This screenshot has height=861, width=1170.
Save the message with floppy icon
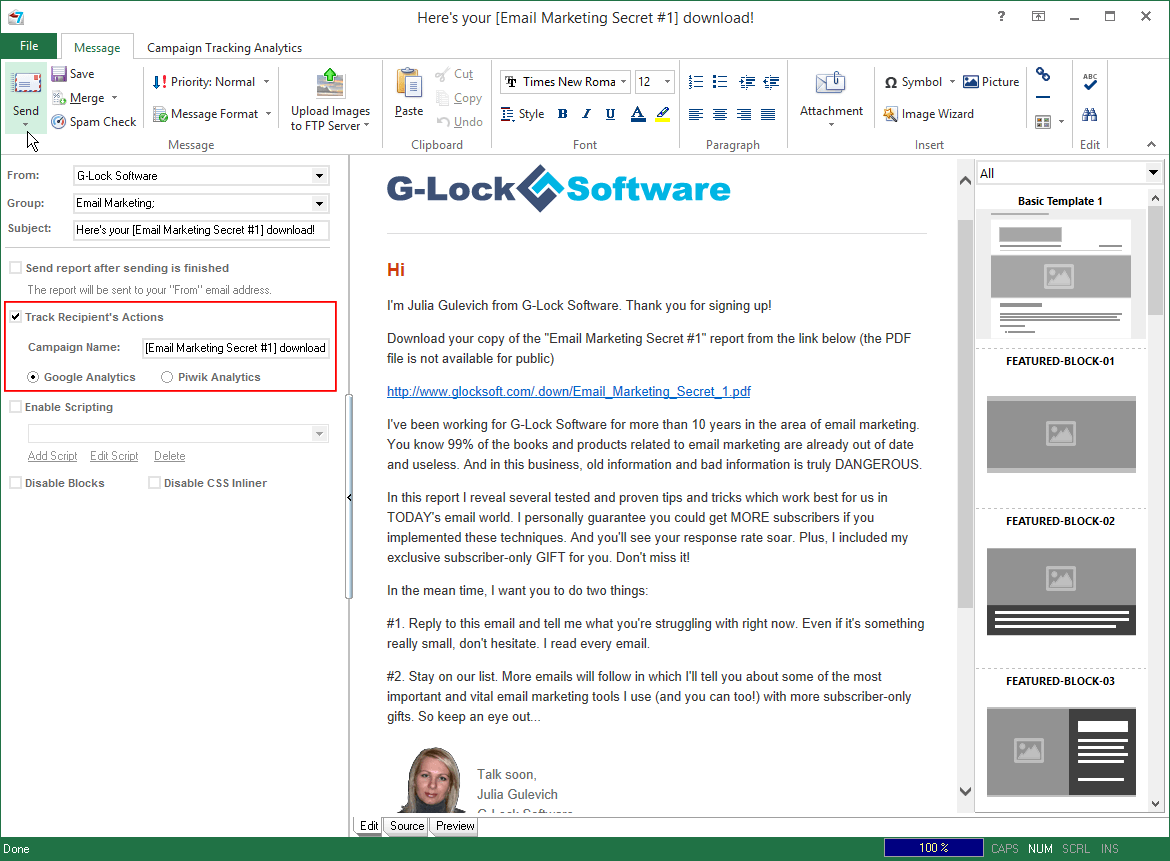[59, 74]
